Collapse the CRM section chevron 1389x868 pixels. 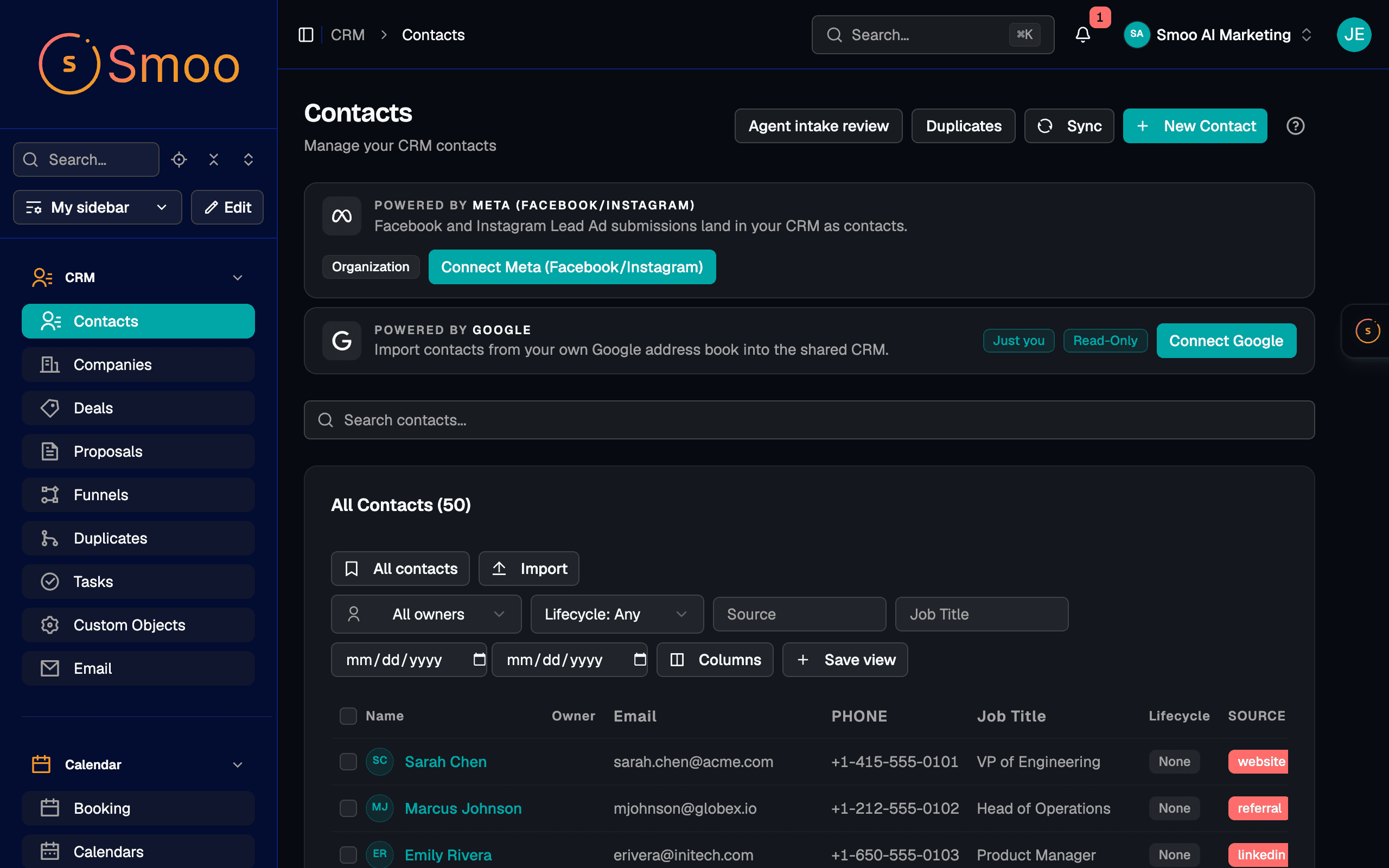tap(238, 278)
